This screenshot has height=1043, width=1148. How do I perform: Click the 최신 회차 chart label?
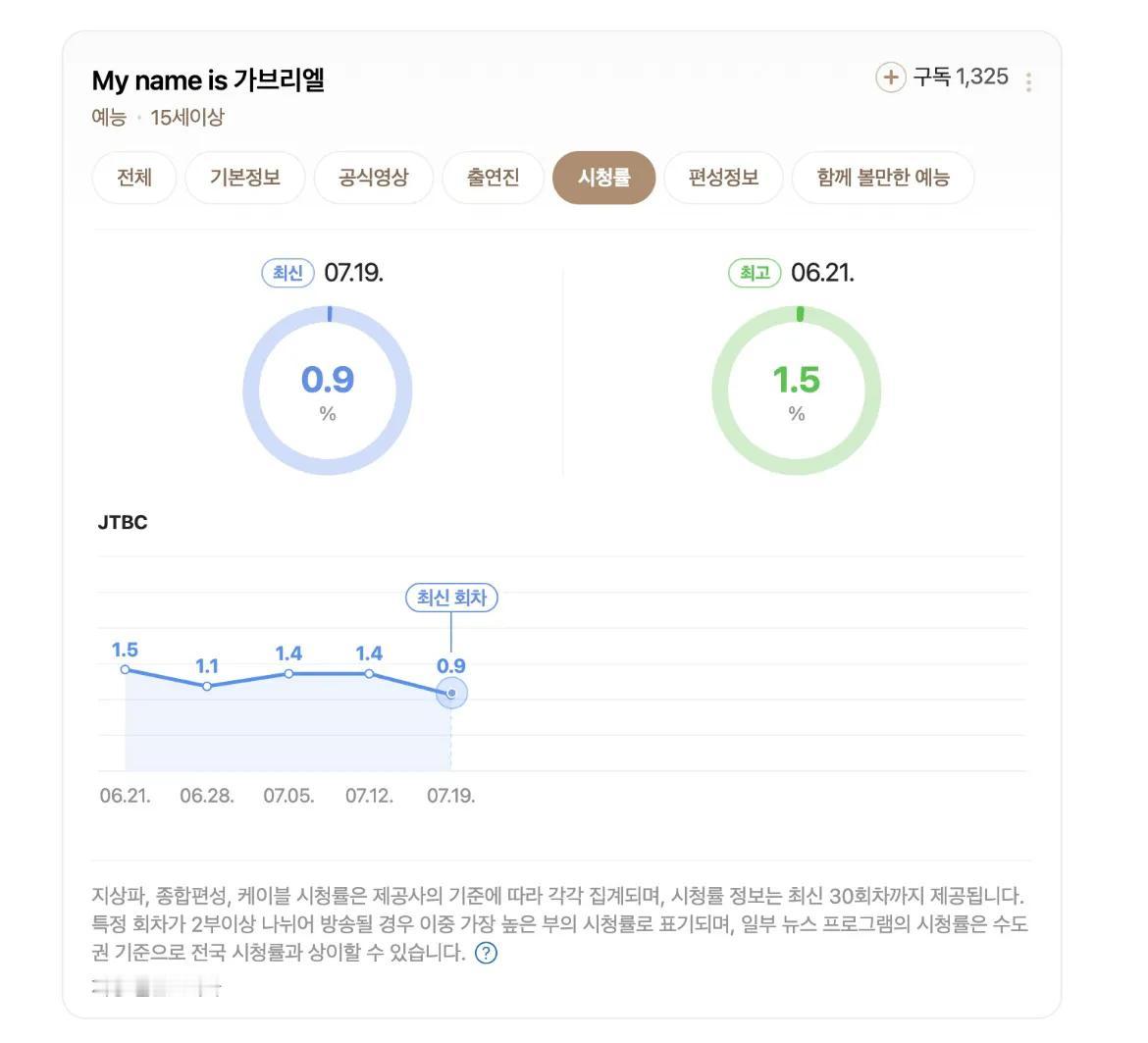[451, 598]
